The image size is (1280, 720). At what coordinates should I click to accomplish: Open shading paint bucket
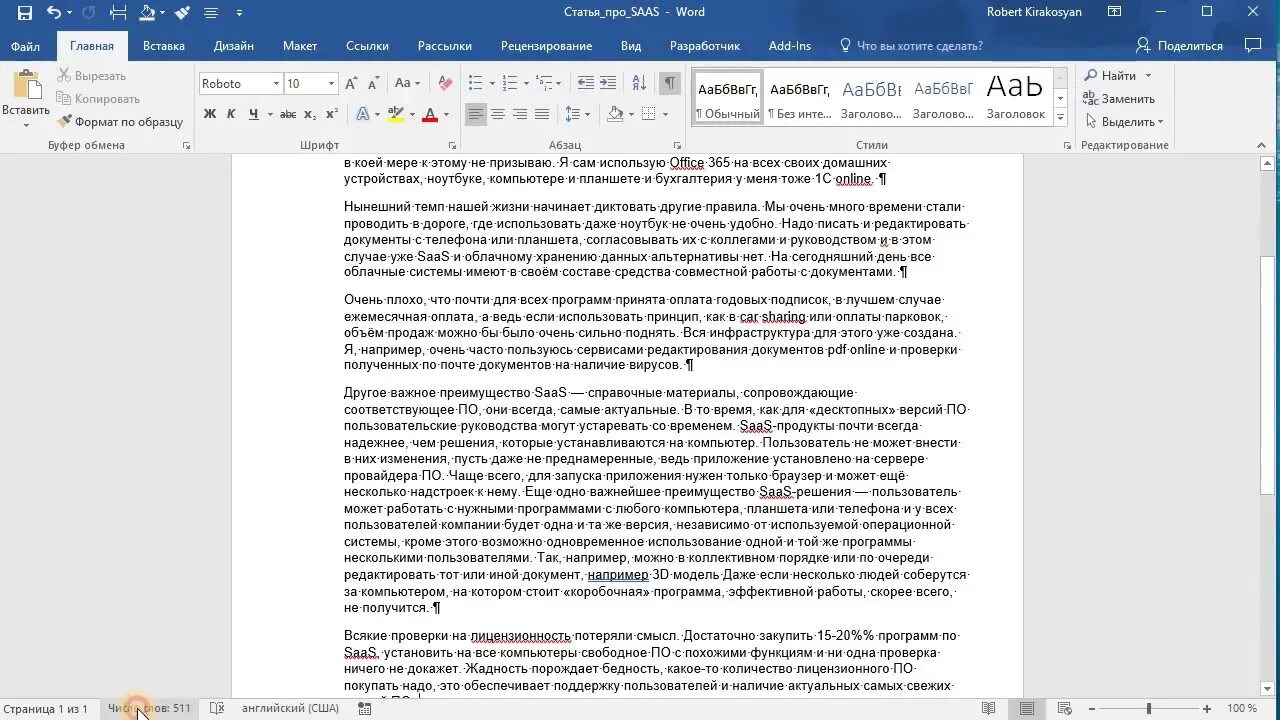click(615, 114)
